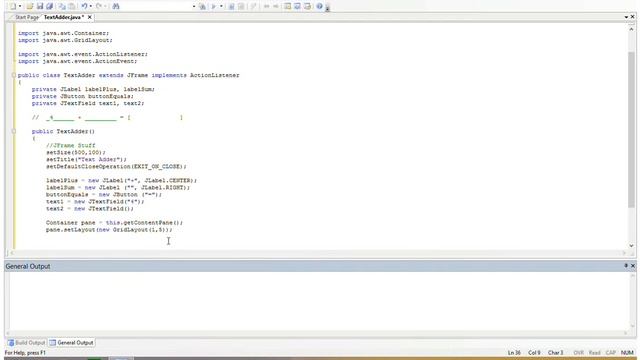Collapse the TextAdder() constructor fold marker

pyautogui.click(x=13, y=131)
